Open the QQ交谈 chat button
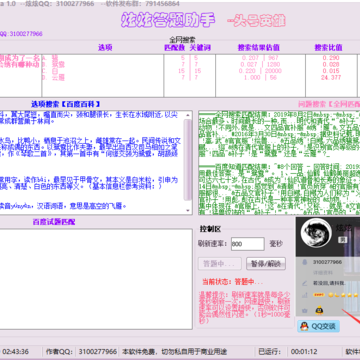The width and height of the screenshot is (360, 360). 318,326
